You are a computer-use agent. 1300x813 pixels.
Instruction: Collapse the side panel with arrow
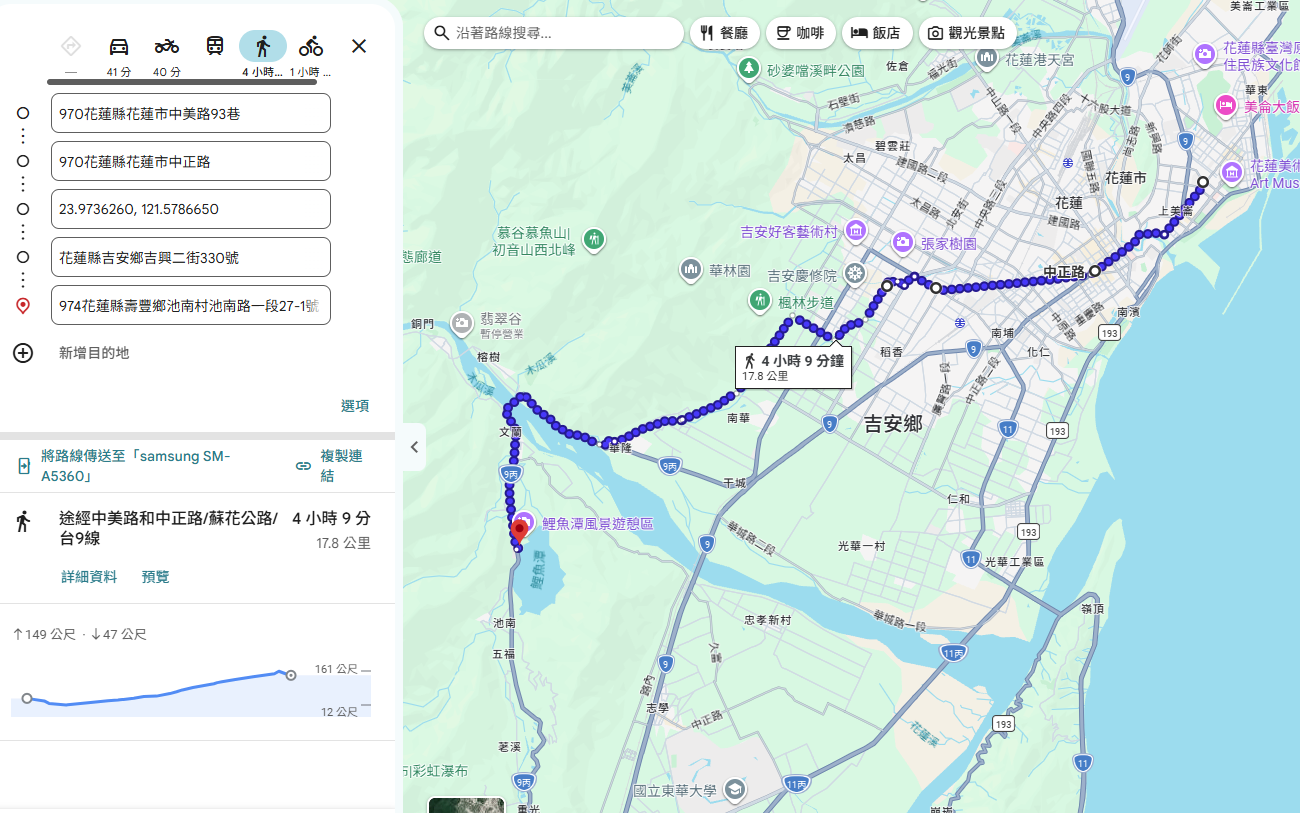pos(414,447)
